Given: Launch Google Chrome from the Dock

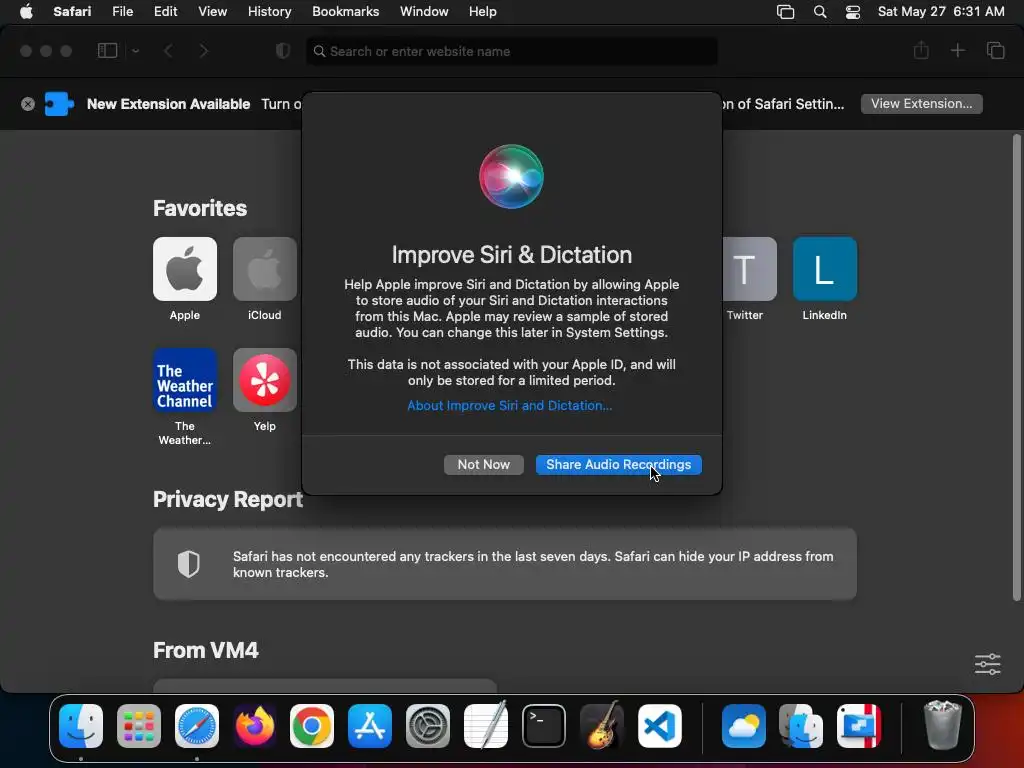Looking at the screenshot, I should pyautogui.click(x=312, y=726).
